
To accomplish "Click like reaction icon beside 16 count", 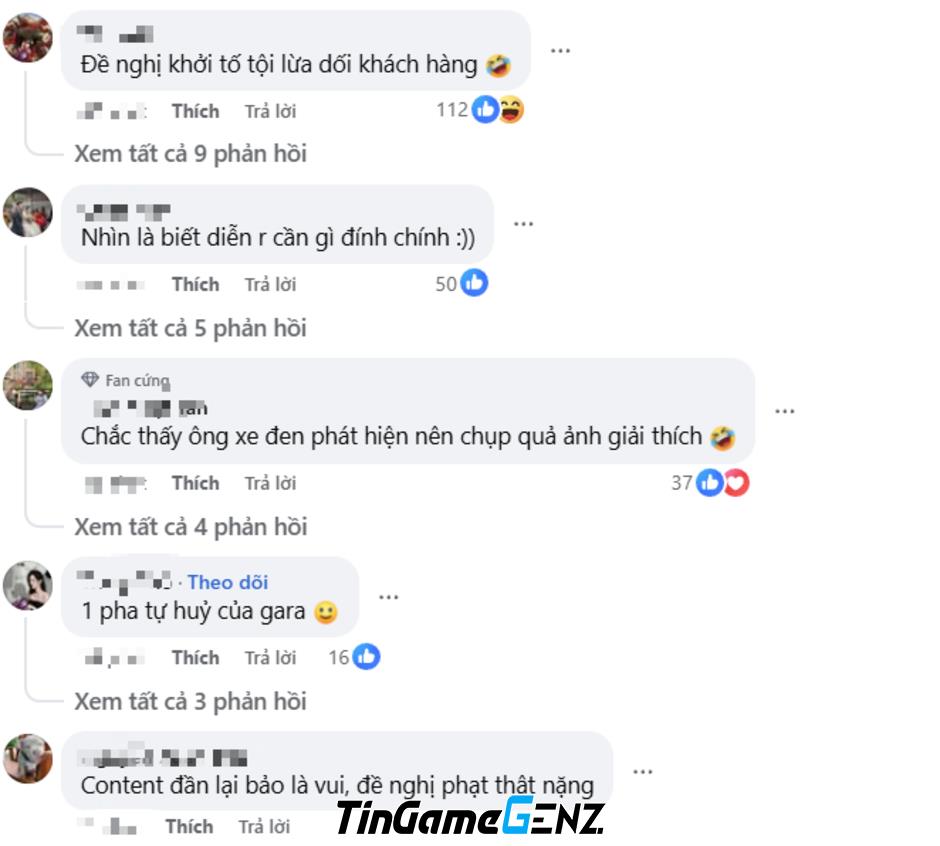I will (366, 657).
